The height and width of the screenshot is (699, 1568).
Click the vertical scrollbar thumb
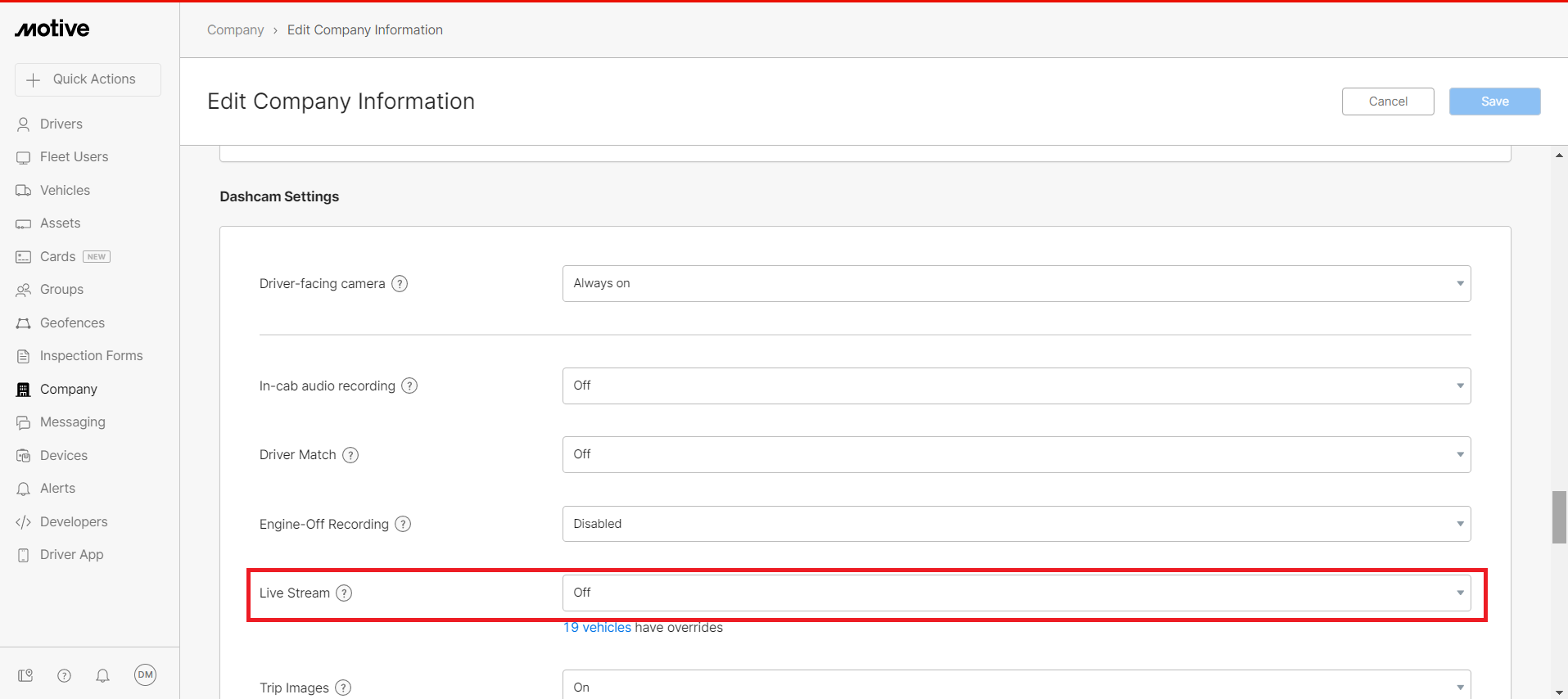1559,517
